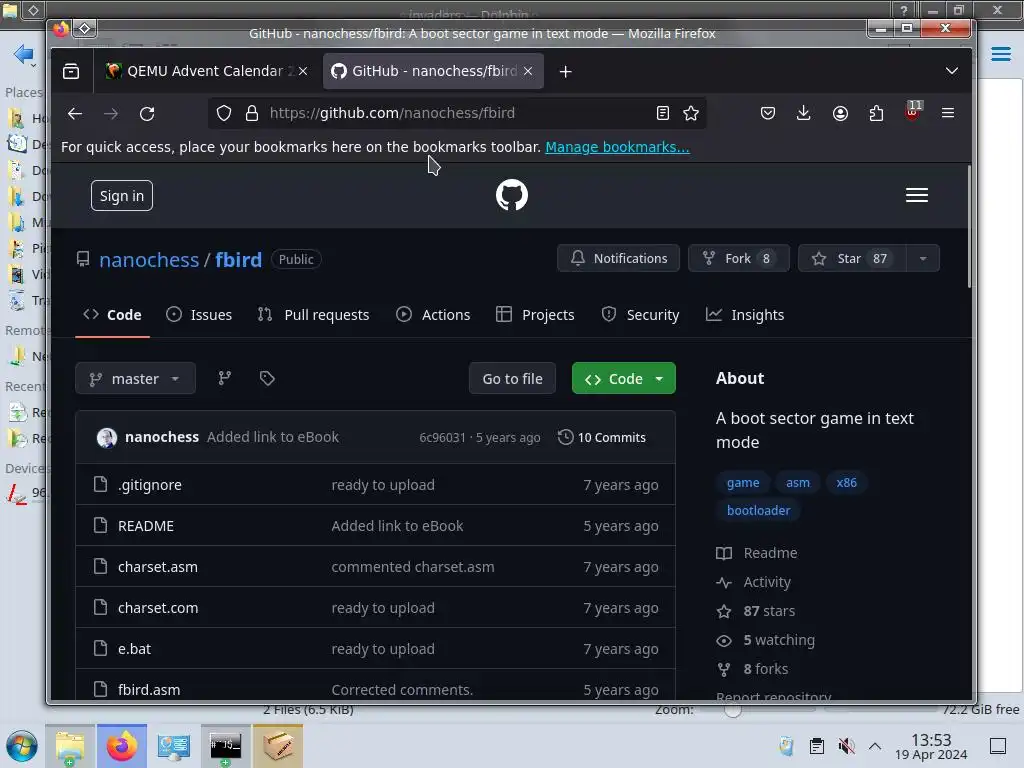Close the QEMU Advent Calendar tab
The image size is (1024, 768).
click(303, 71)
